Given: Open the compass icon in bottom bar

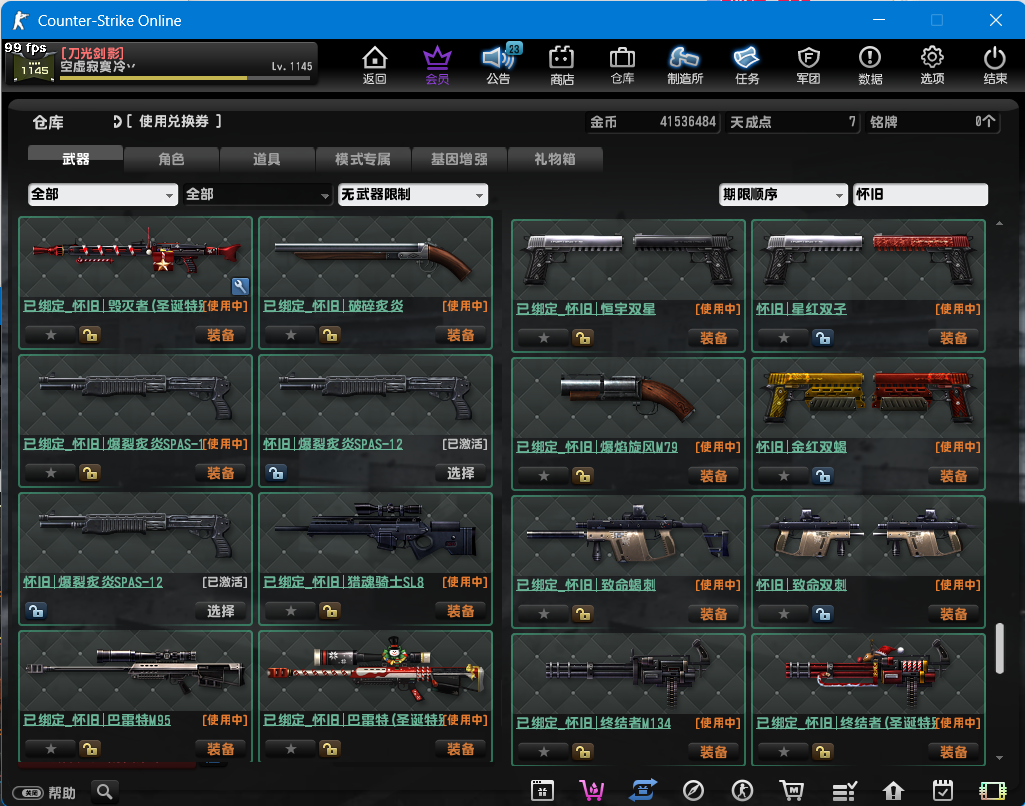Looking at the screenshot, I should click(693, 791).
